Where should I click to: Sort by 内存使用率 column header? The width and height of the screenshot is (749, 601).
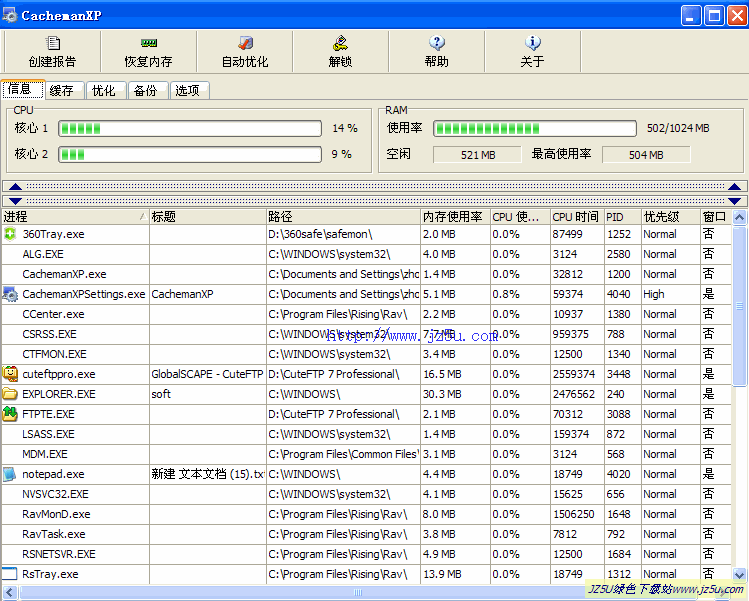pos(455,217)
